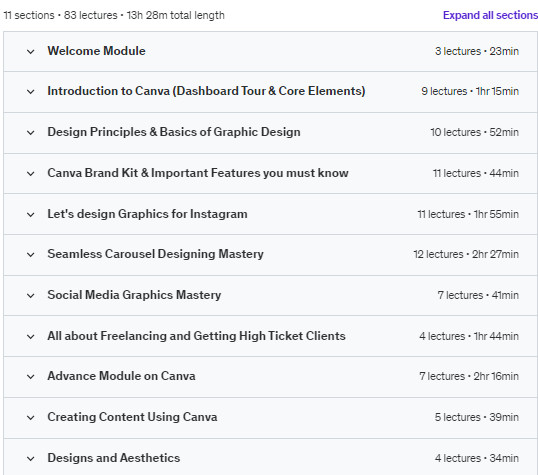This screenshot has width=538, height=475.
Task: Select Design Principles & Basics of Graphic Design title
Action: coord(174,132)
